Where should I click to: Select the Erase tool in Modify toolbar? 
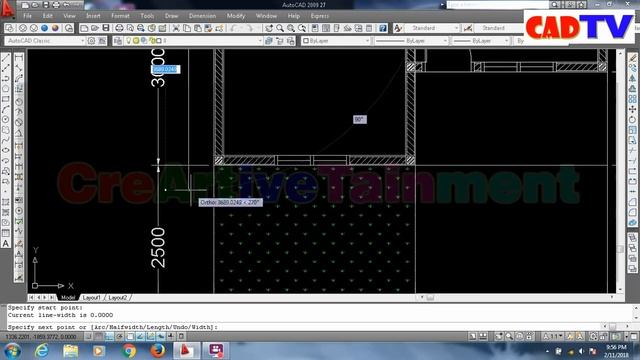pos(632,57)
